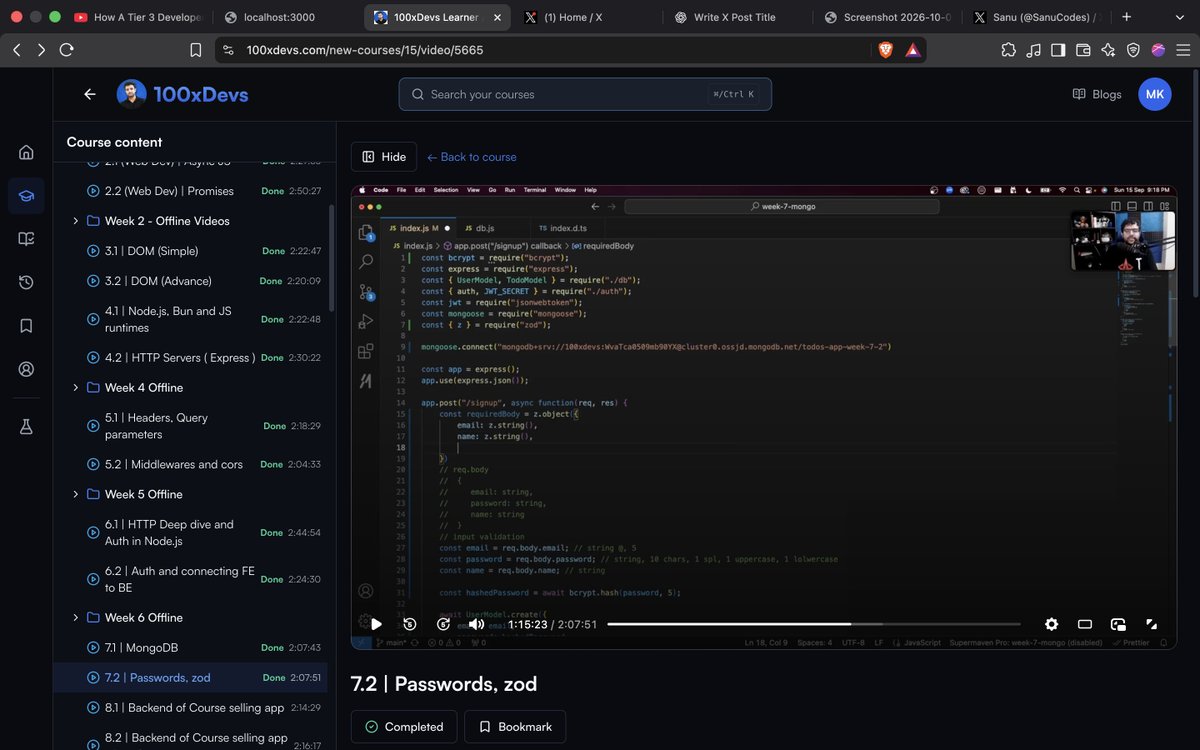Toggle picture-in-picture on the video

coord(1118,624)
